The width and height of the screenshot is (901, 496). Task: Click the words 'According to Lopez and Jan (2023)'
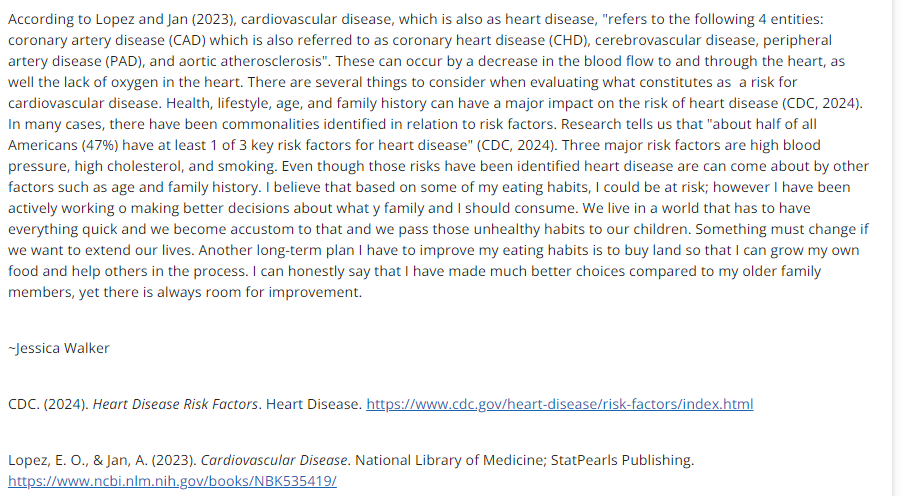tap(121, 20)
